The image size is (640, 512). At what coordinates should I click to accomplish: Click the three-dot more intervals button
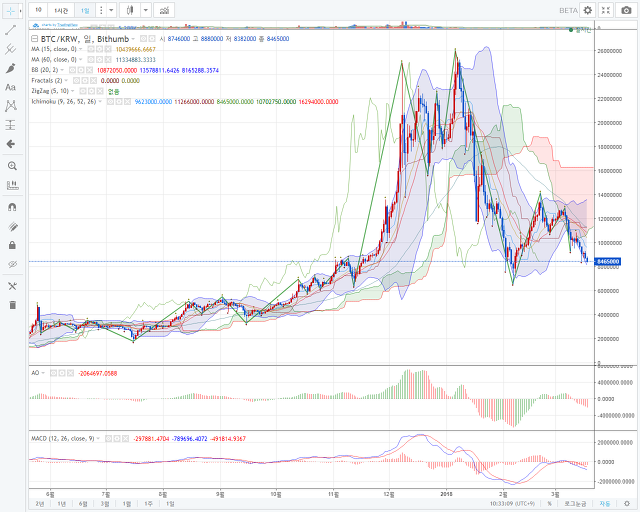pyautogui.click(x=101, y=10)
